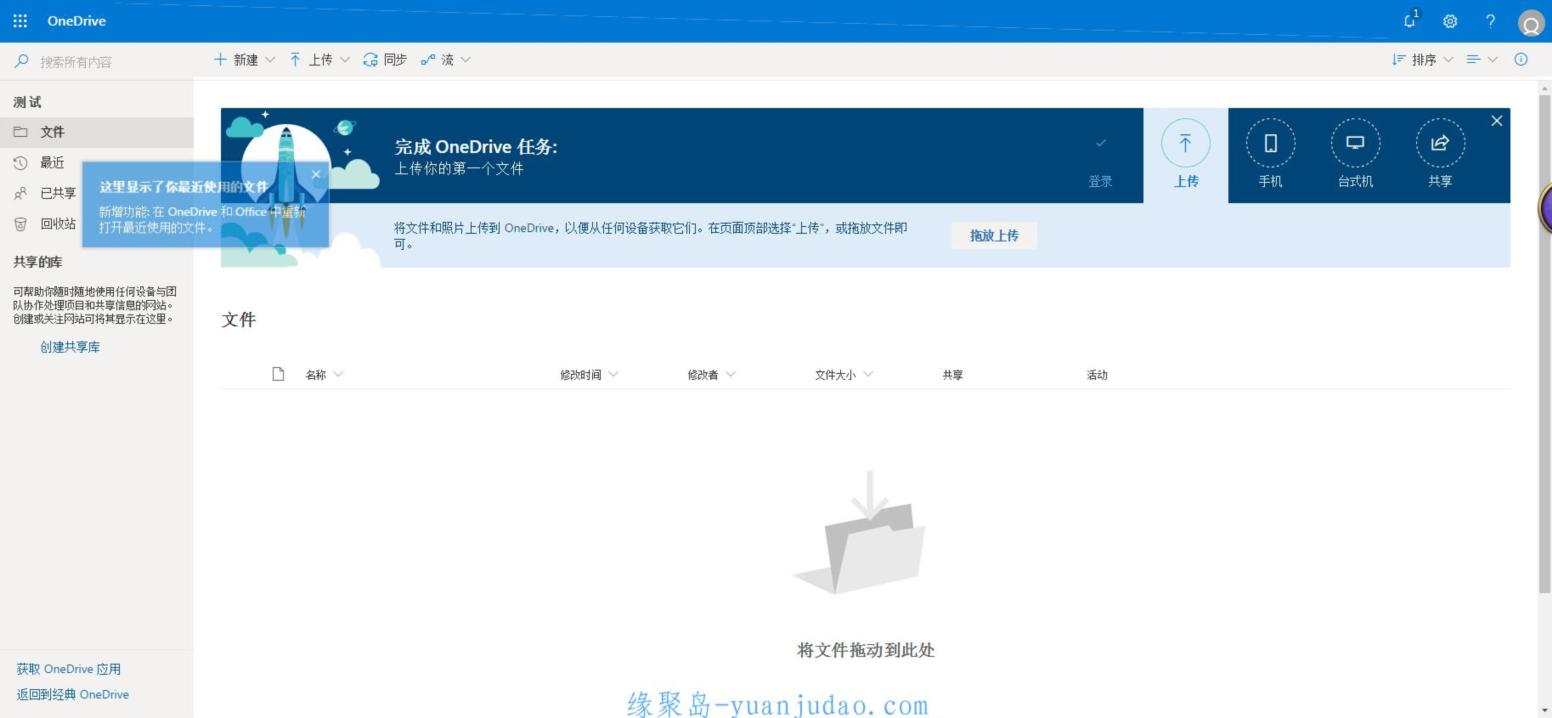Open 回收站 in the left navigation

(58, 224)
